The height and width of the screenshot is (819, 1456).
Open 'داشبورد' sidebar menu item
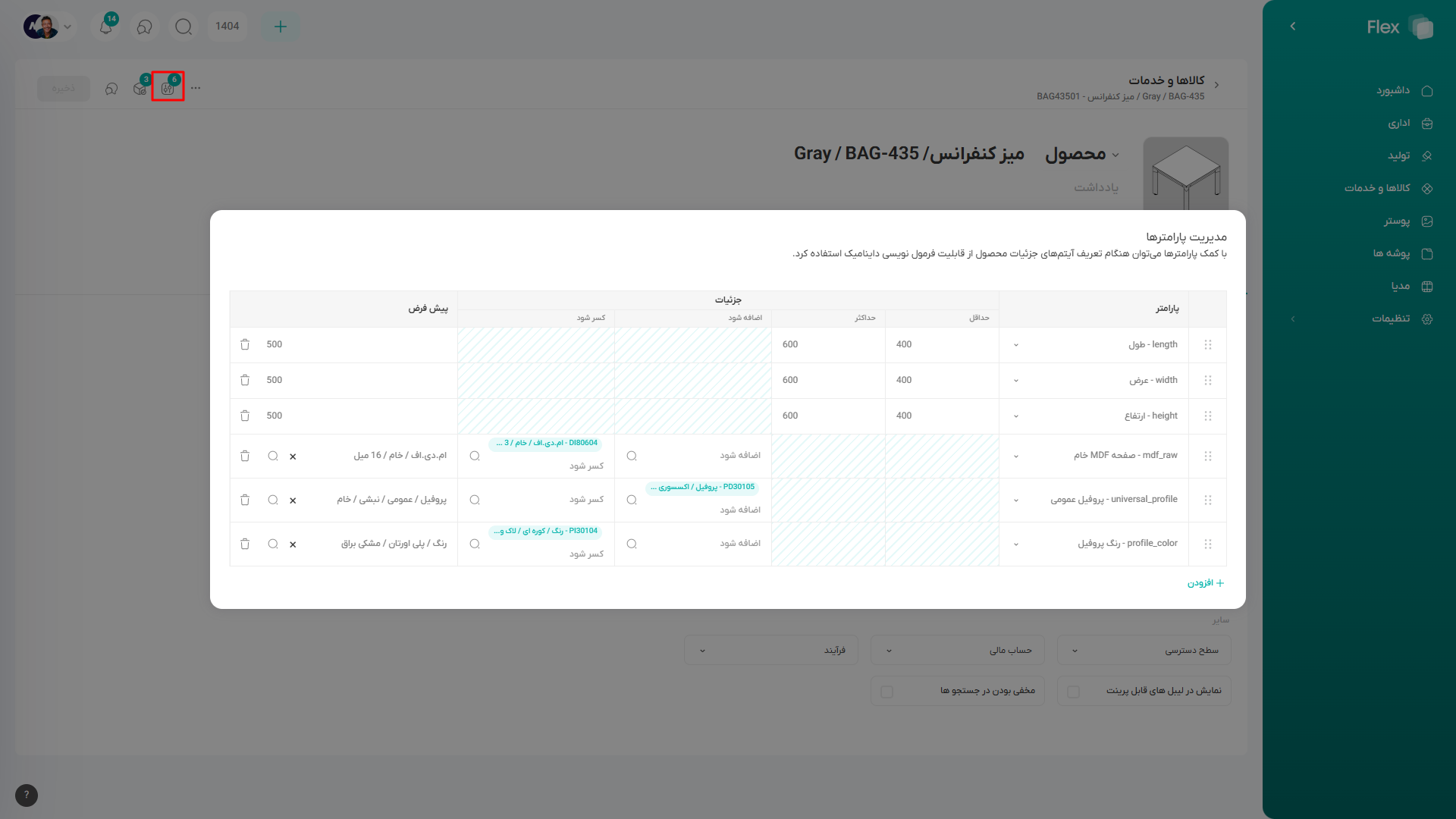tap(1394, 90)
